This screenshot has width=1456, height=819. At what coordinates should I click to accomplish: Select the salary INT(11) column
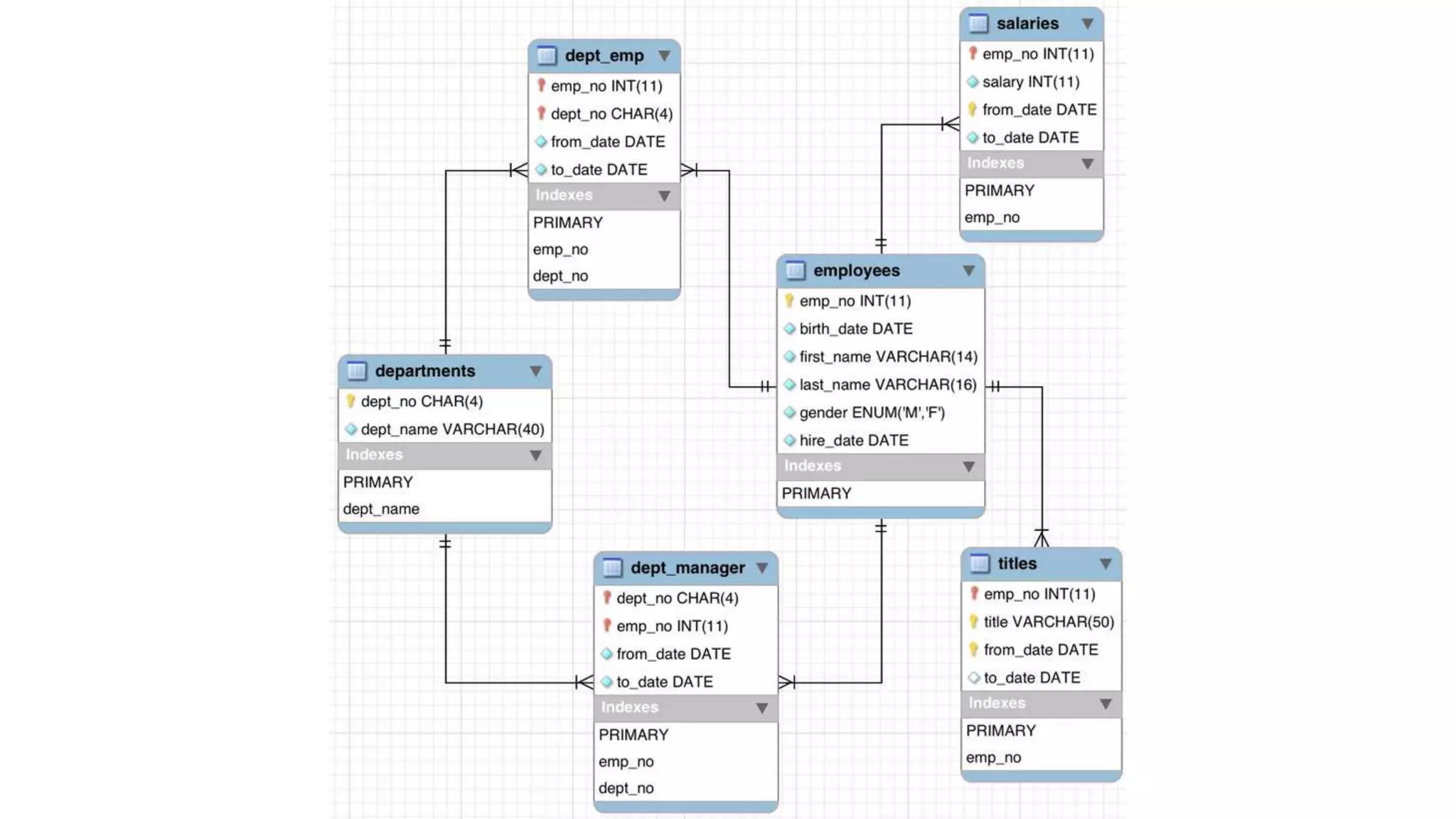pyautogui.click(x=1030, y=82)
